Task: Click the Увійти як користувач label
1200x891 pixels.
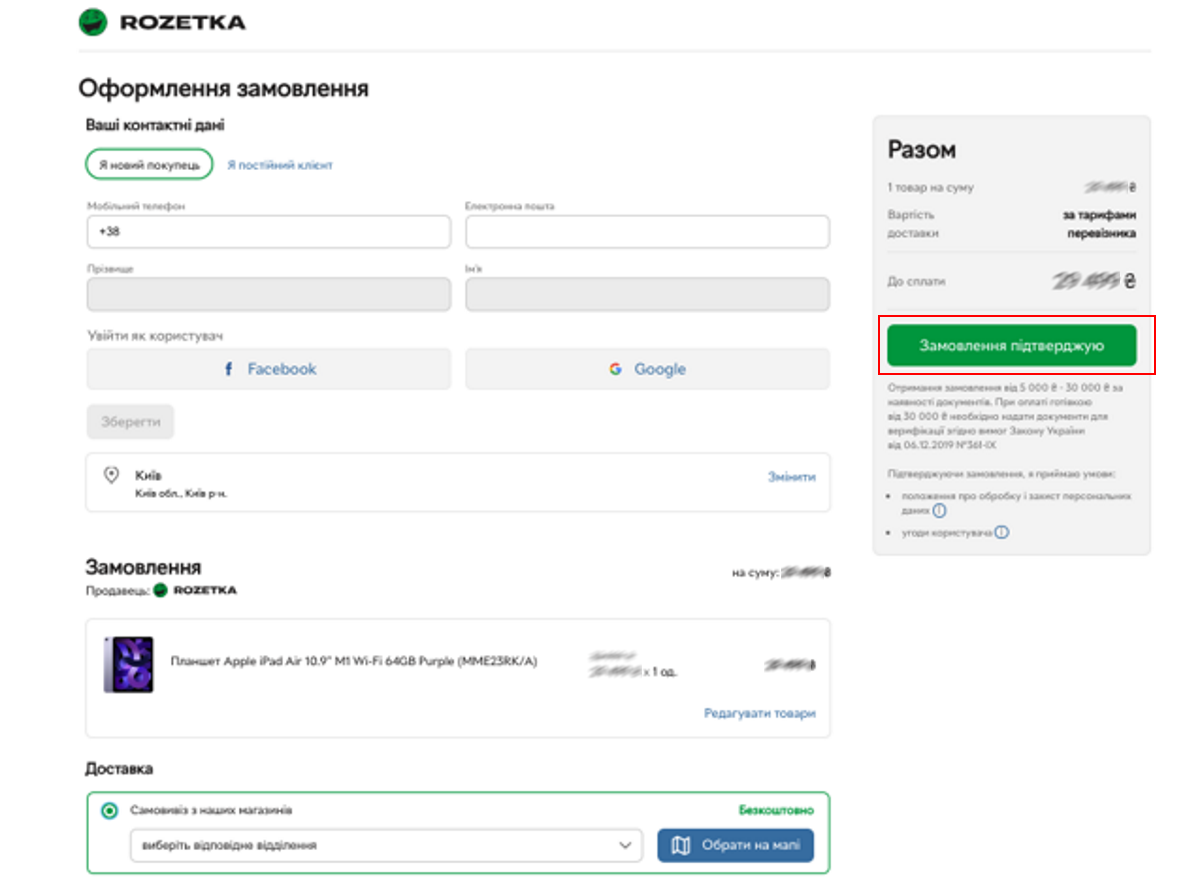Action: 154,336
